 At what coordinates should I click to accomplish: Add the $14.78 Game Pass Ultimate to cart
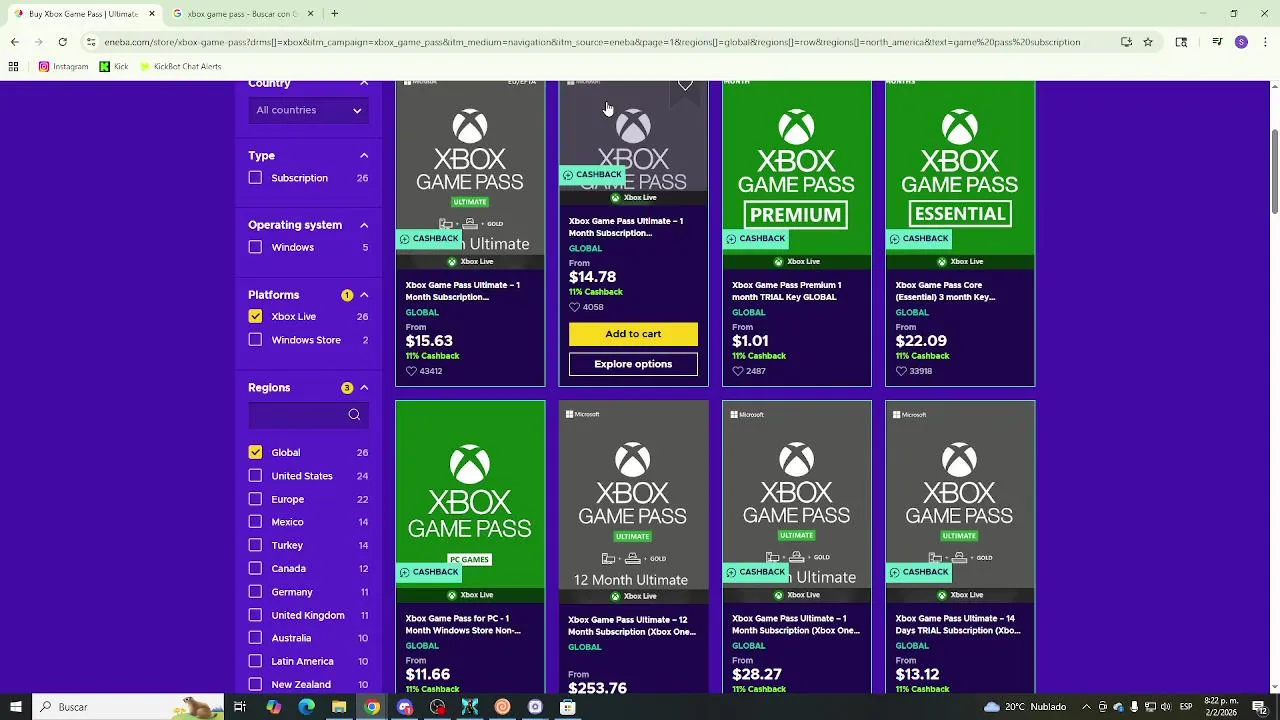tap(633, 334)
